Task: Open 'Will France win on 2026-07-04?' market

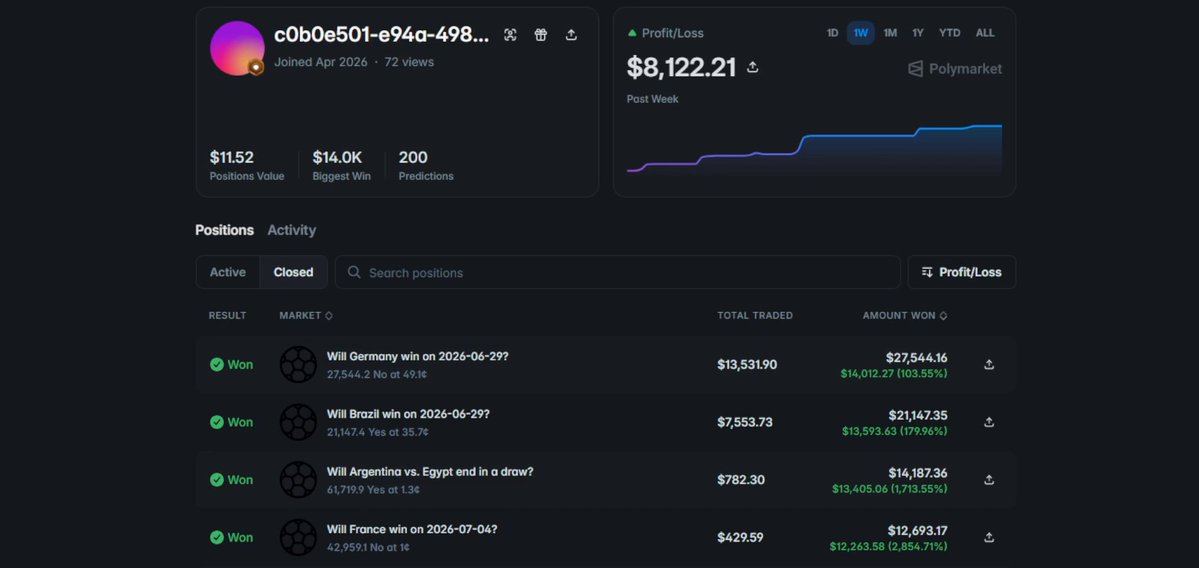Action: [x=412, y=529]
